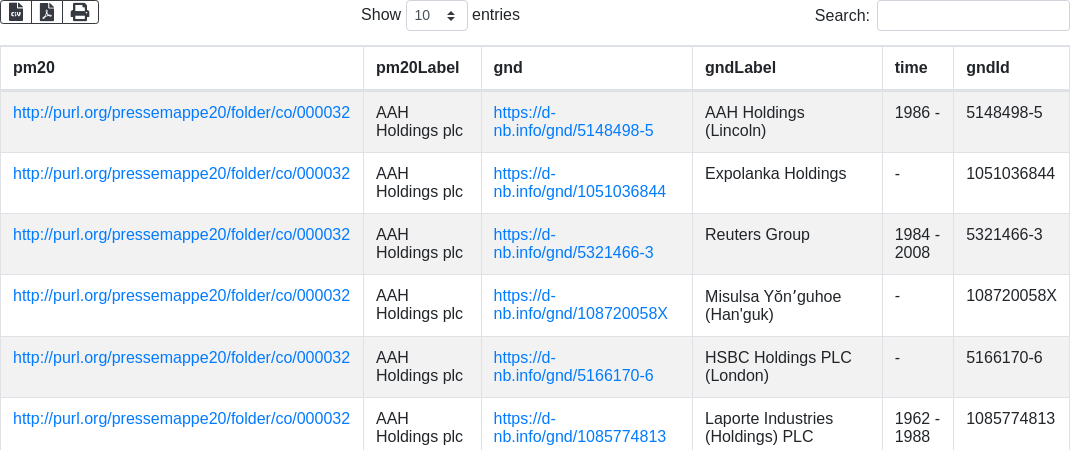
Task: Visit gnd link 5166170-6
Action: (573, 366)
